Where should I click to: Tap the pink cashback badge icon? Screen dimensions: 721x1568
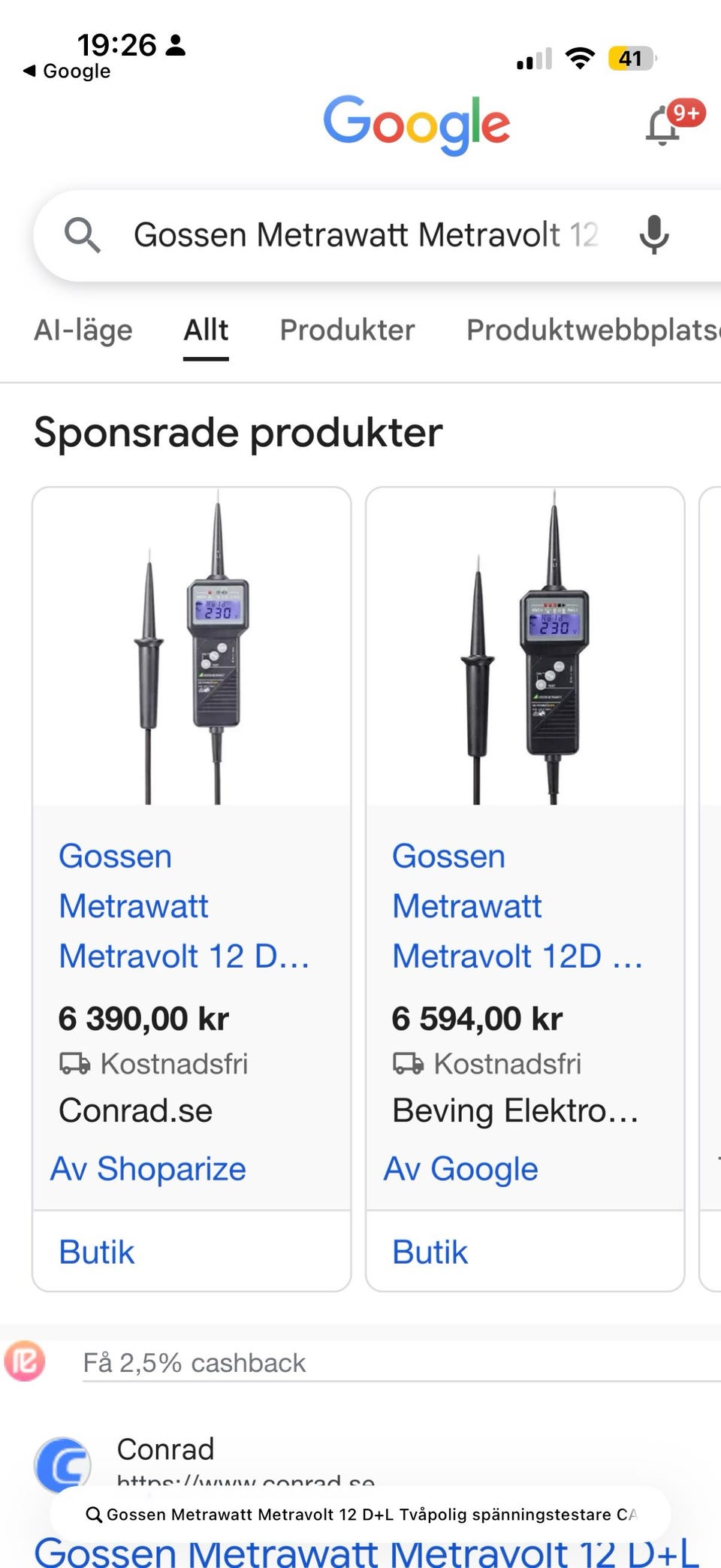(x=25, y=1361)
